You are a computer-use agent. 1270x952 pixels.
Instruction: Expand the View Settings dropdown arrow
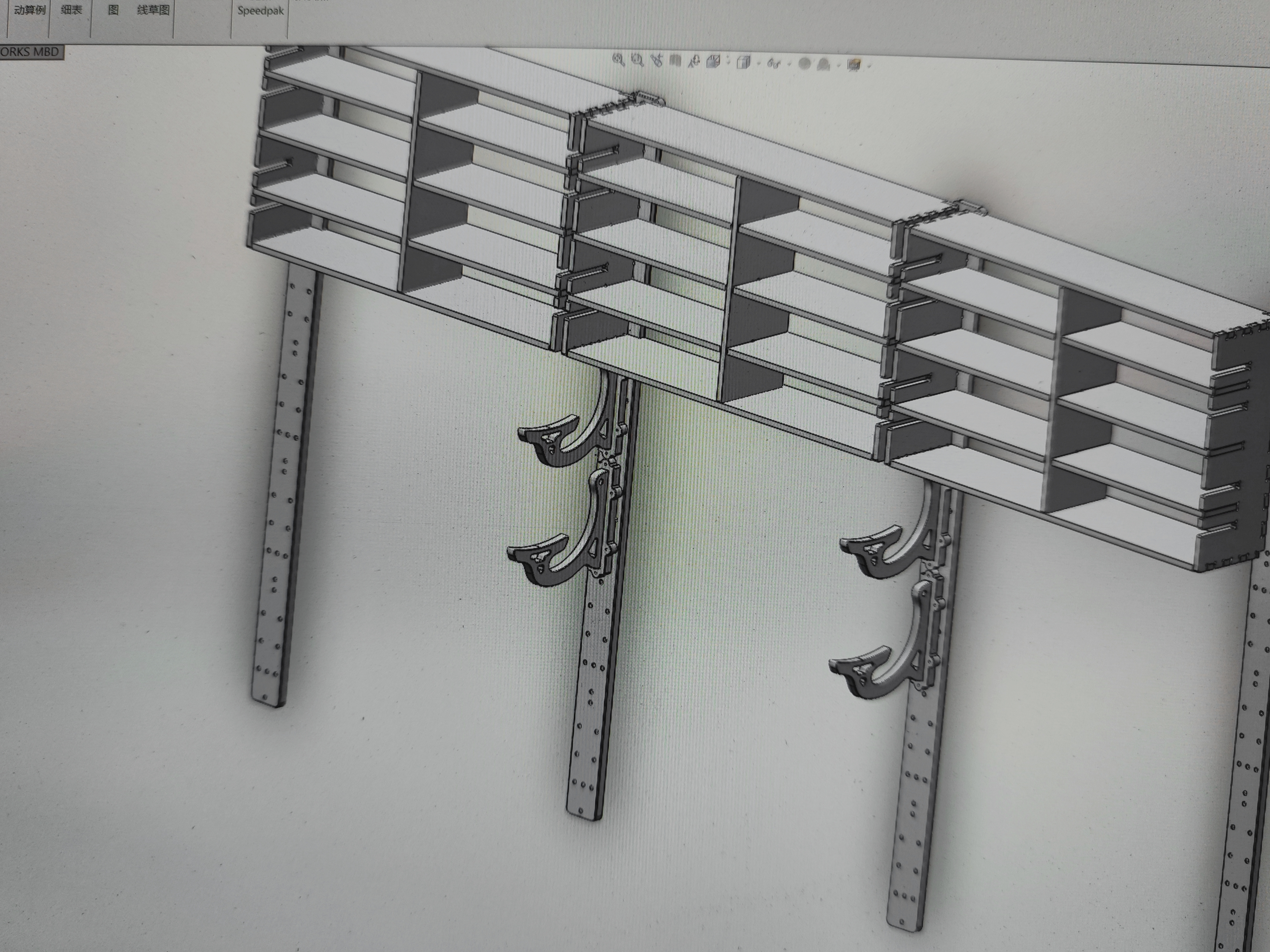click(869, 66)
